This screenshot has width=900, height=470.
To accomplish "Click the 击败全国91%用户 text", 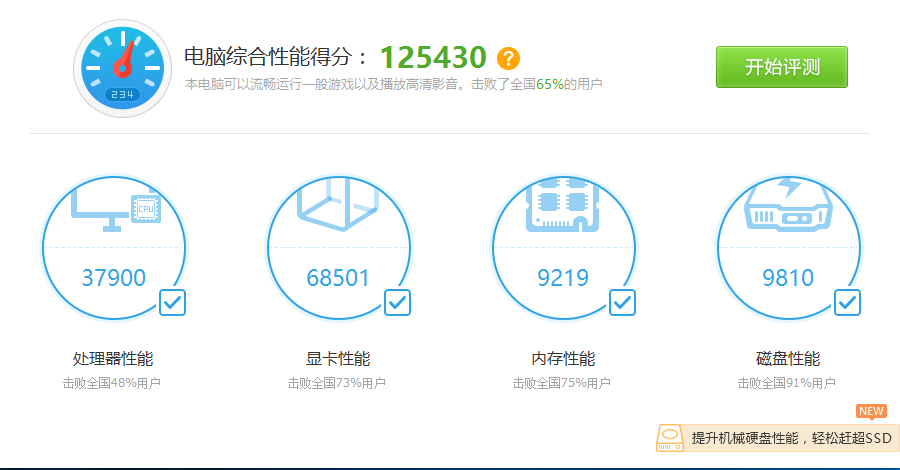I will click(787, 383).
